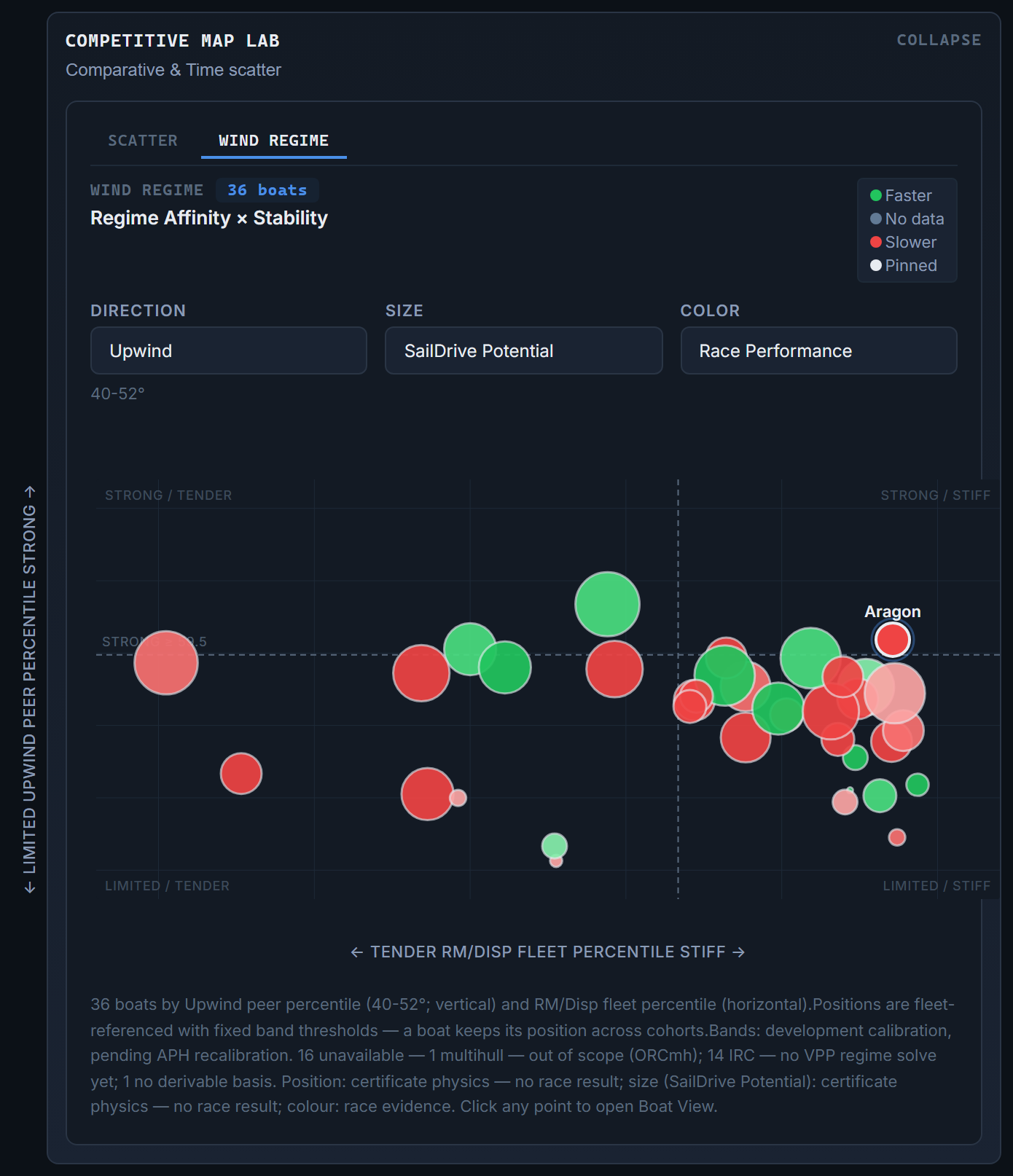This screenshot has height=1176, width=1013.
Task: Open the Size dropdown showing SailDrive Potential
Action: pyautogui.click(x=523, y=350)
